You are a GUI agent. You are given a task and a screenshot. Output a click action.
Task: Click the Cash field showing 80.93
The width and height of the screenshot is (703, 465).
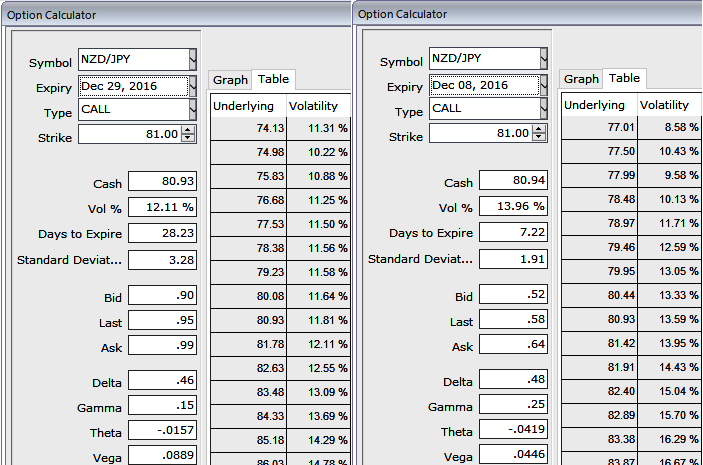click(x=163, y=181)
